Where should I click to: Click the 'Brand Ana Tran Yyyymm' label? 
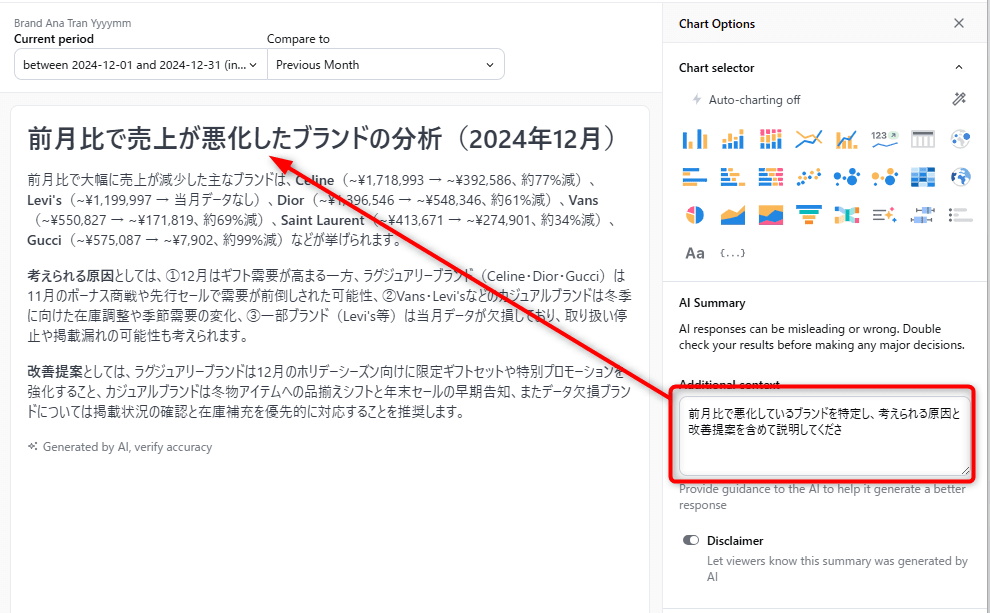[x=73, y=23]
